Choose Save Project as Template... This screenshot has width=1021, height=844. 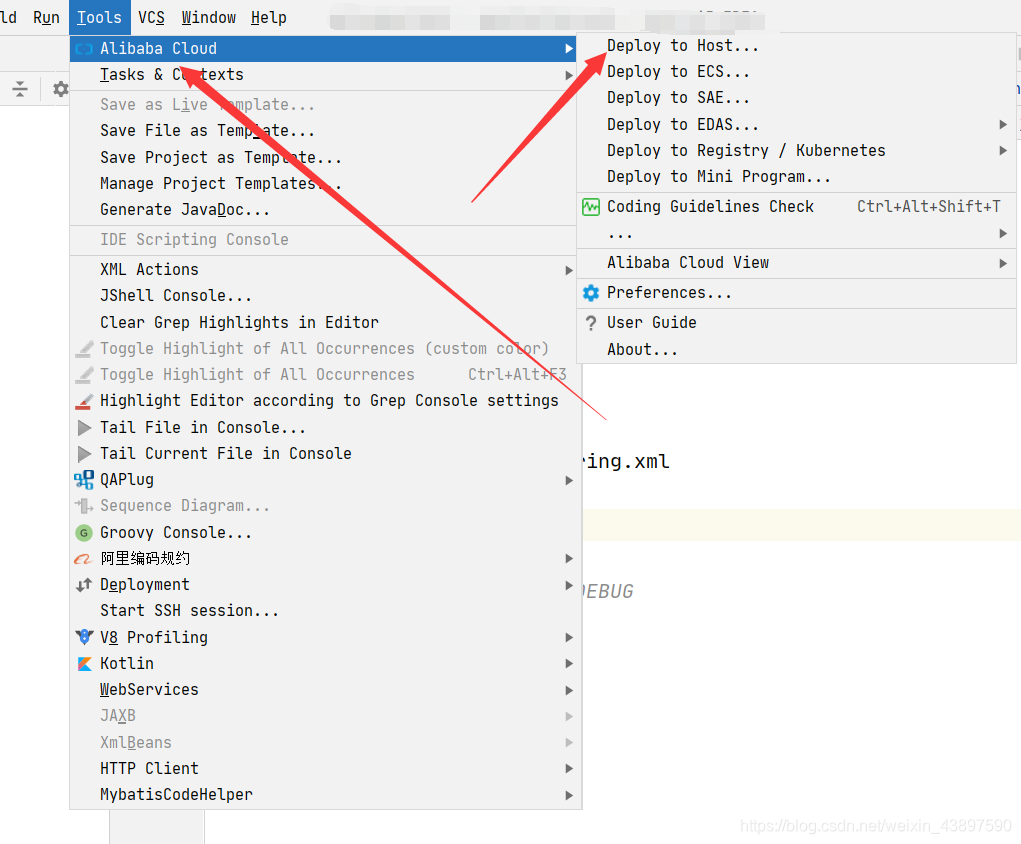pyautogui.click(x=325, y=158)
